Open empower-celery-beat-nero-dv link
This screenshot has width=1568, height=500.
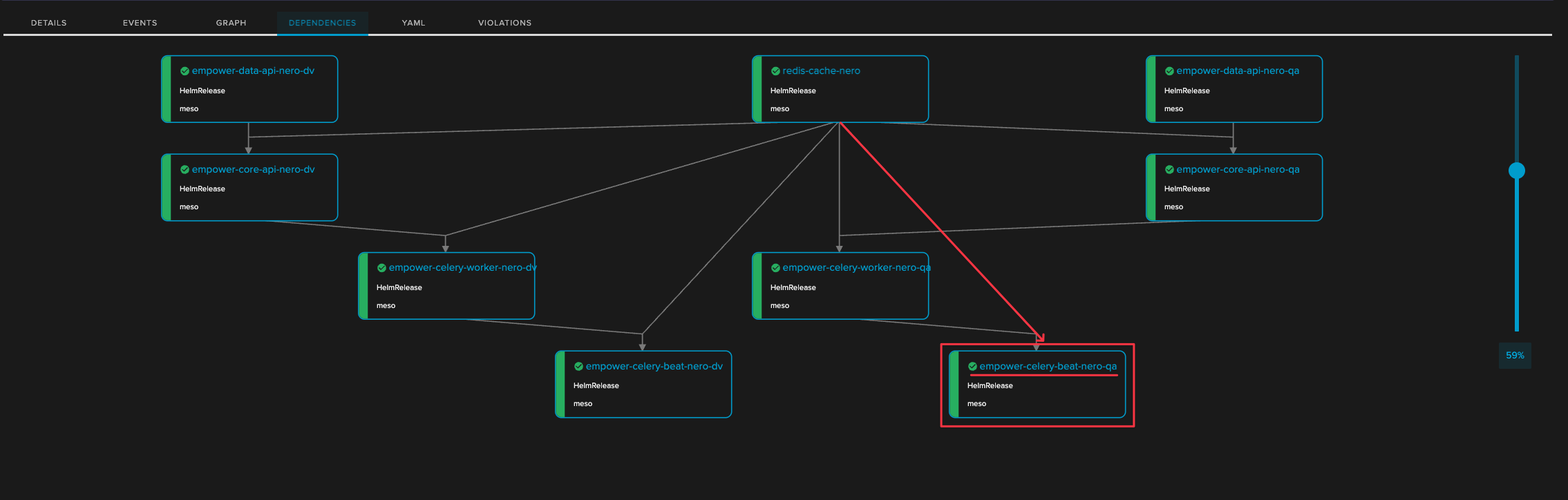click(x=654, y=367)
